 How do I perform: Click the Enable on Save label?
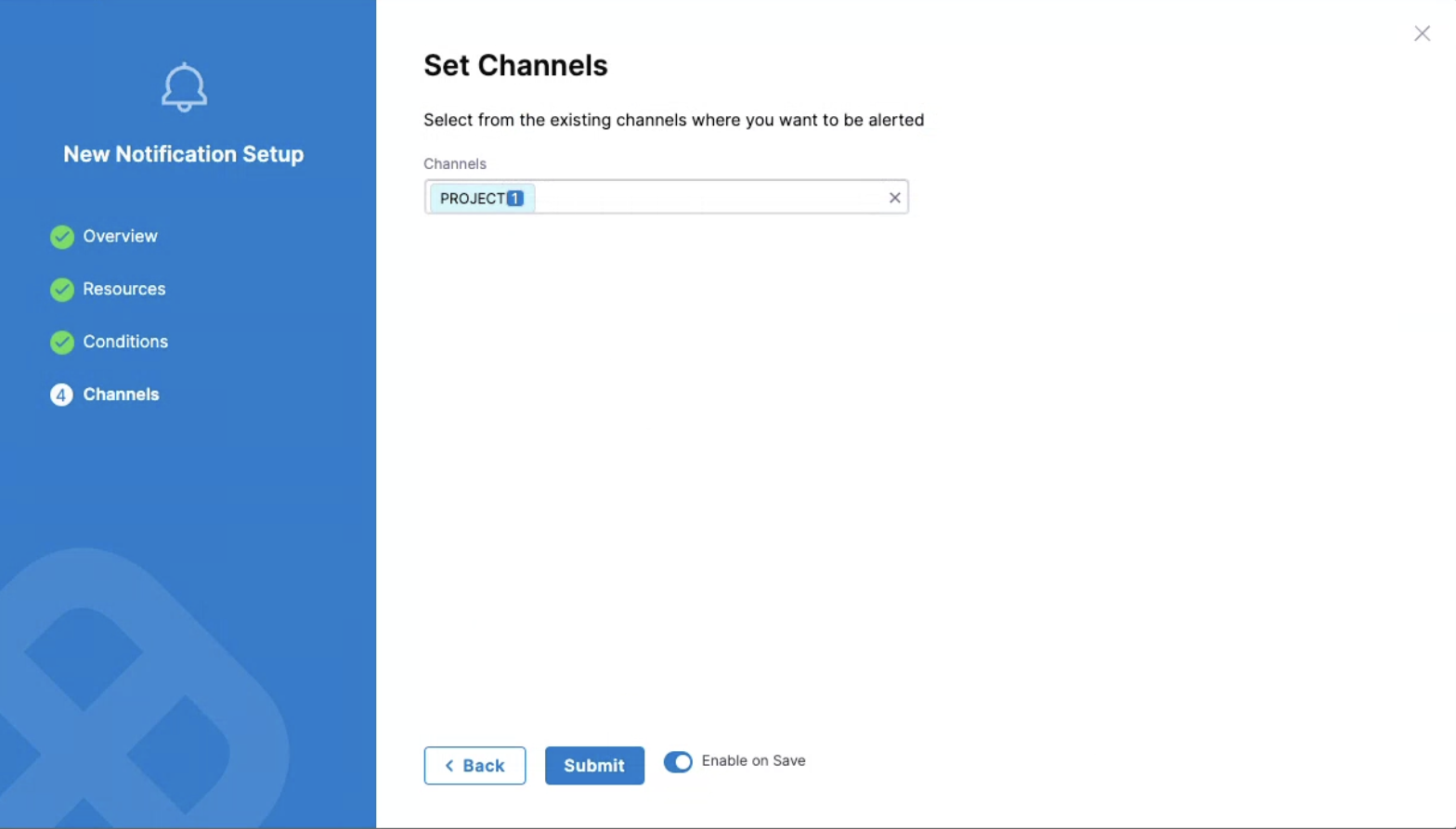pos(753,761)
